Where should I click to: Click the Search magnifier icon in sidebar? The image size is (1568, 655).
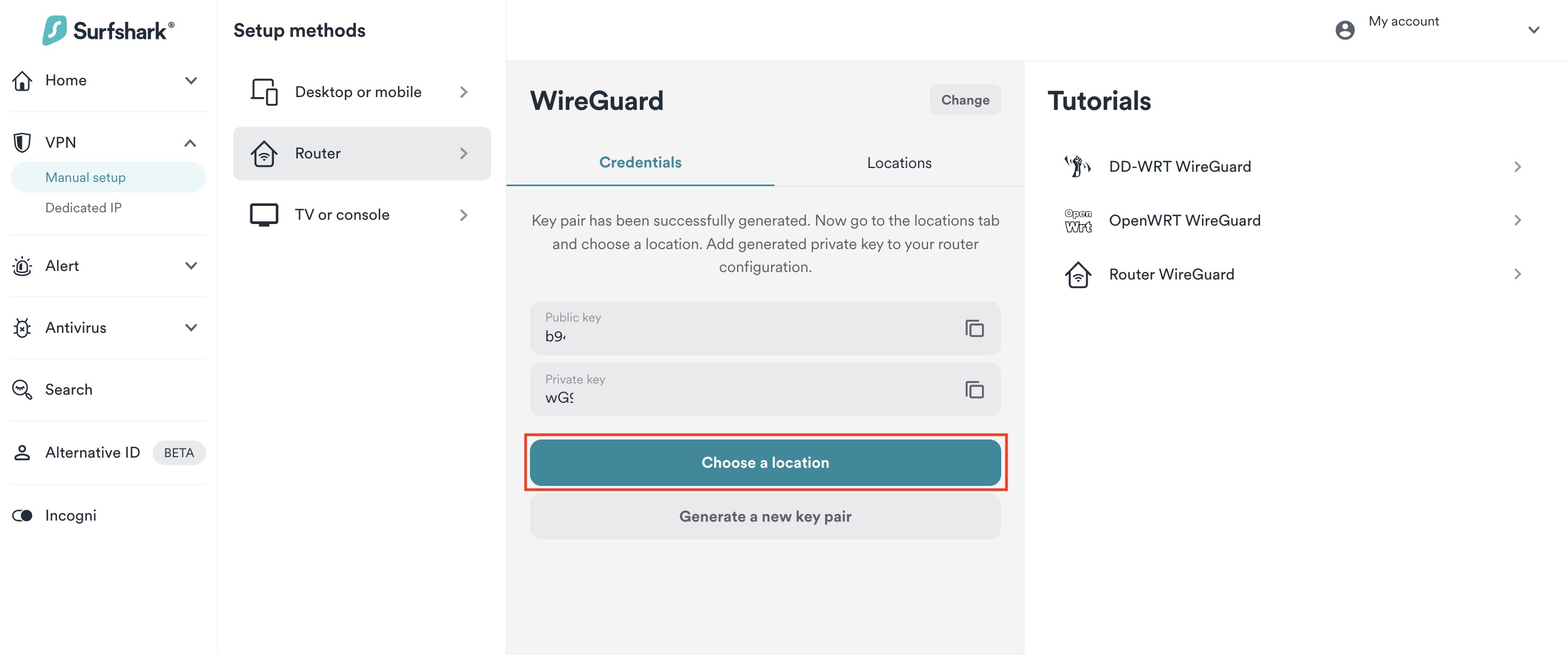pos(22,390)
